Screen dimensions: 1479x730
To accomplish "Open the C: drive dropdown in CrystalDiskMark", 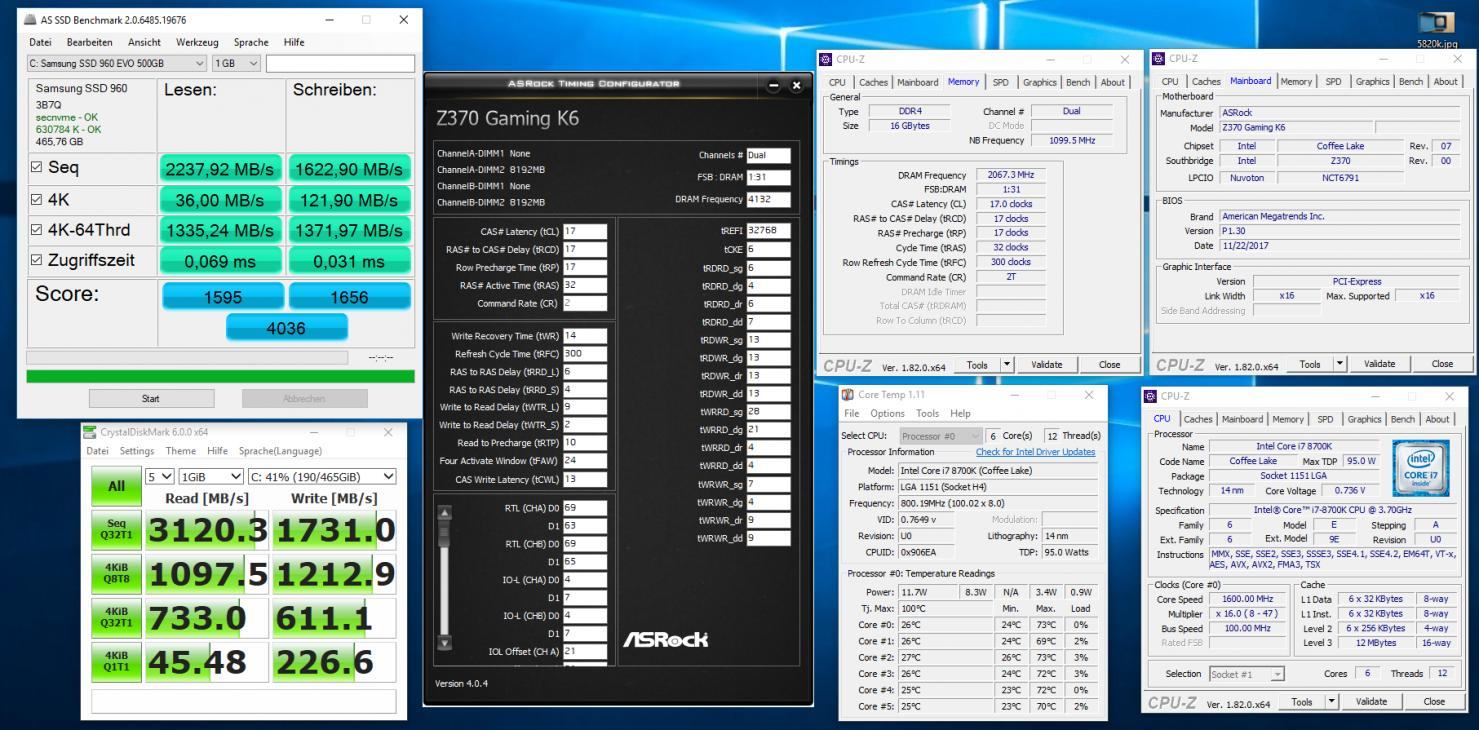I will pyautogui.click(x=321, y=477).
